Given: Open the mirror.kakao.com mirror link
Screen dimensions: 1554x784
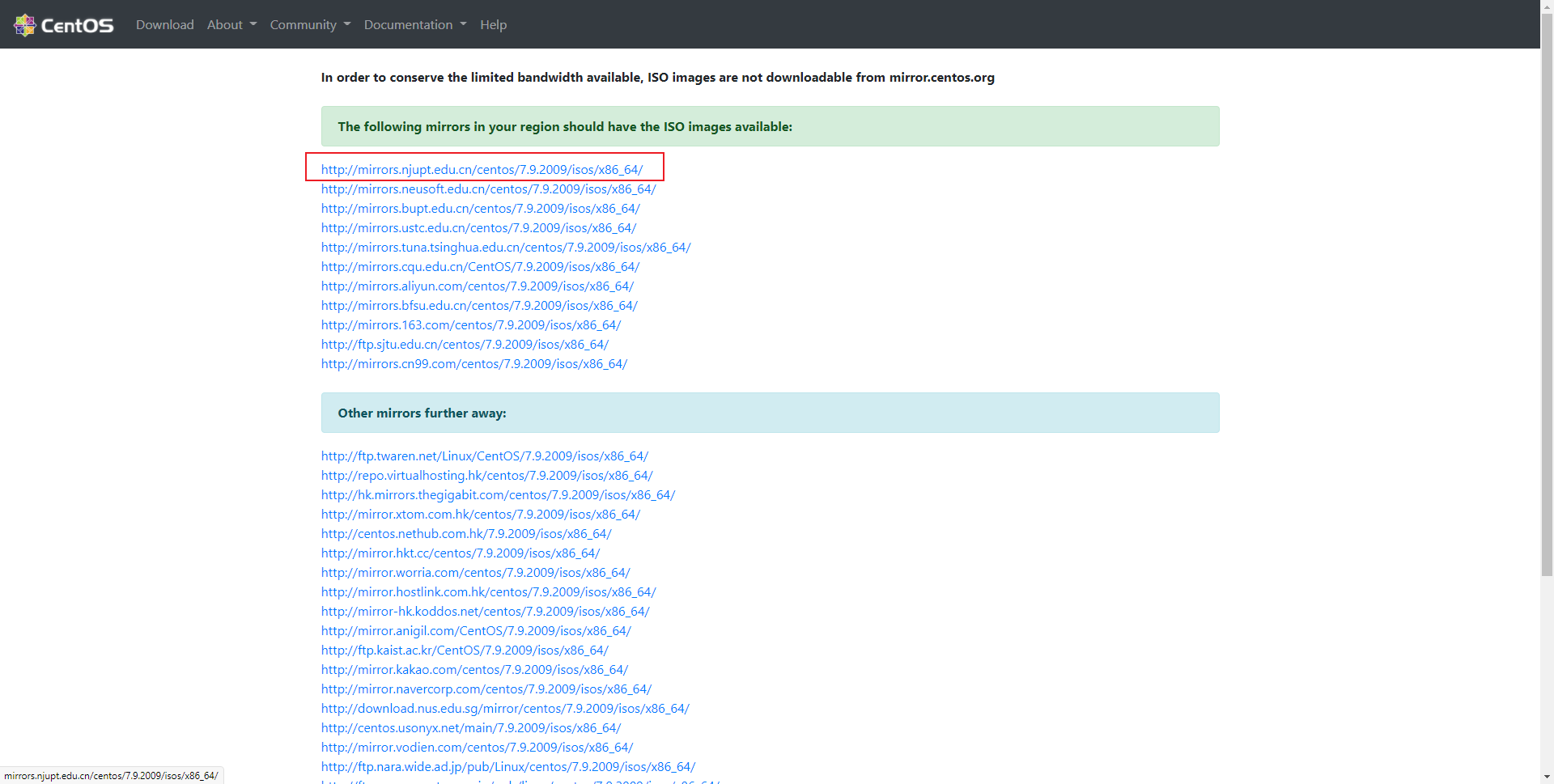Looking at the screenshot, I should pyautogui.click(x=474, y=670).
